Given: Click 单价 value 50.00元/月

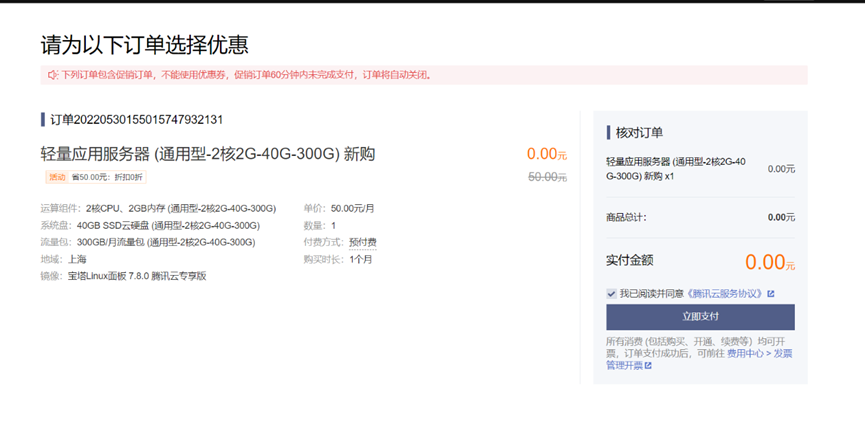Looking at the screenshot, I should tap(353, 209).
